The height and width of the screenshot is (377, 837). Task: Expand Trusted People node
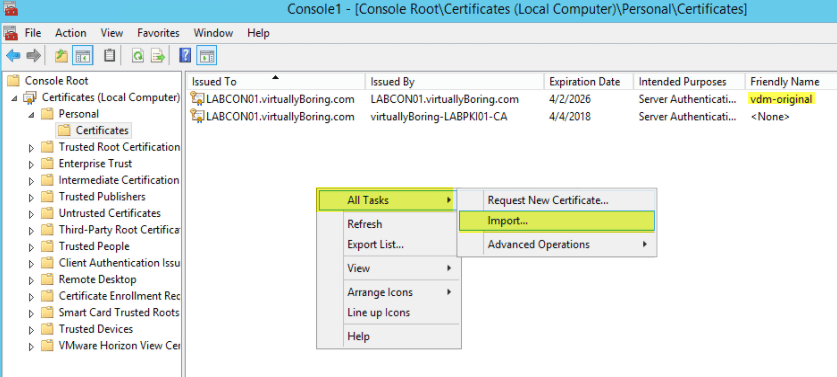[x=31, y=247]
